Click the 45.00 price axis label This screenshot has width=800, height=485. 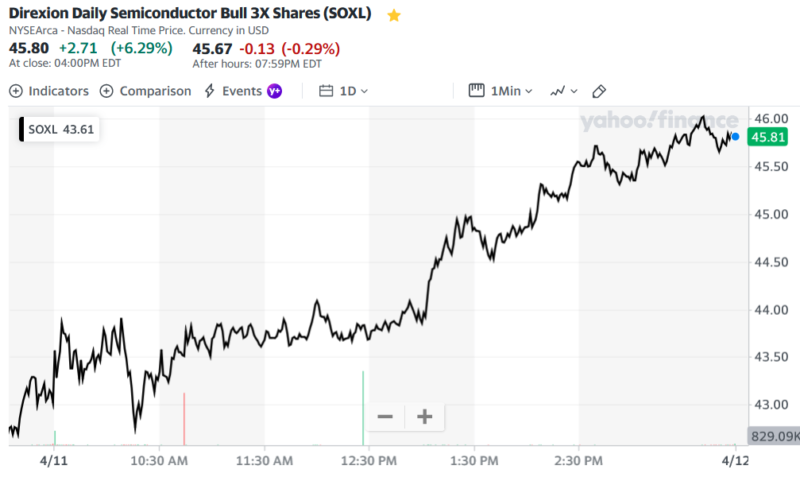771,214
